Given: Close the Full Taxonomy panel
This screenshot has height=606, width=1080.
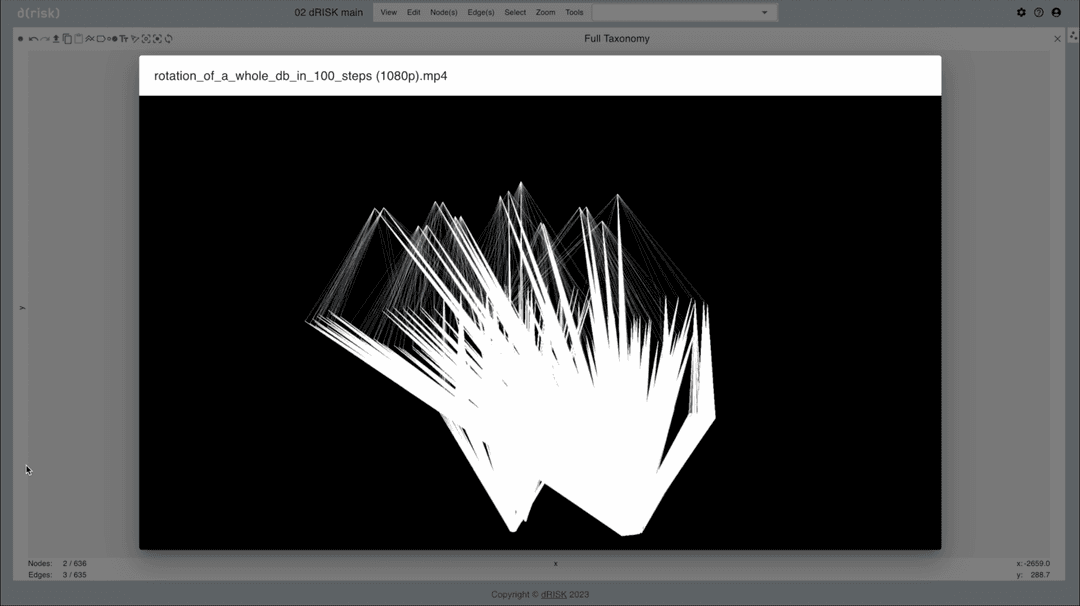Looking at the screenshot, I should pos(1058,39).
